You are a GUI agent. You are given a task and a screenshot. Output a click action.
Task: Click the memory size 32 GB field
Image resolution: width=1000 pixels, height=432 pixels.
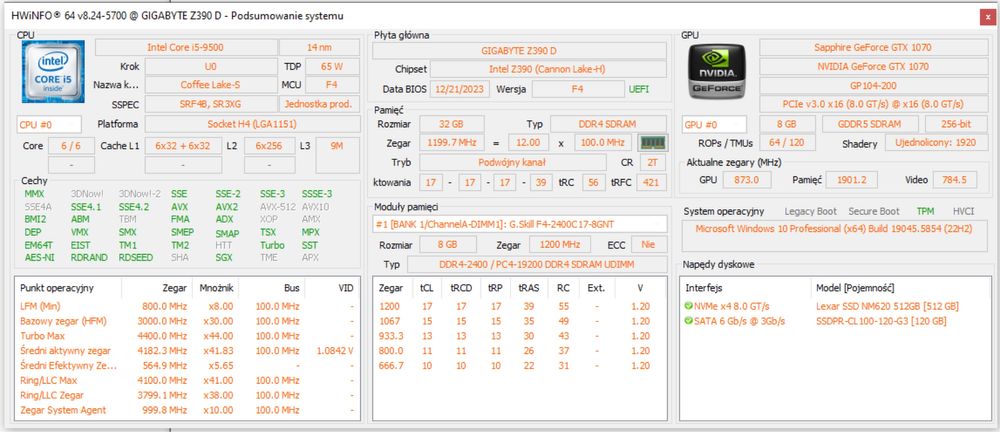452,124
